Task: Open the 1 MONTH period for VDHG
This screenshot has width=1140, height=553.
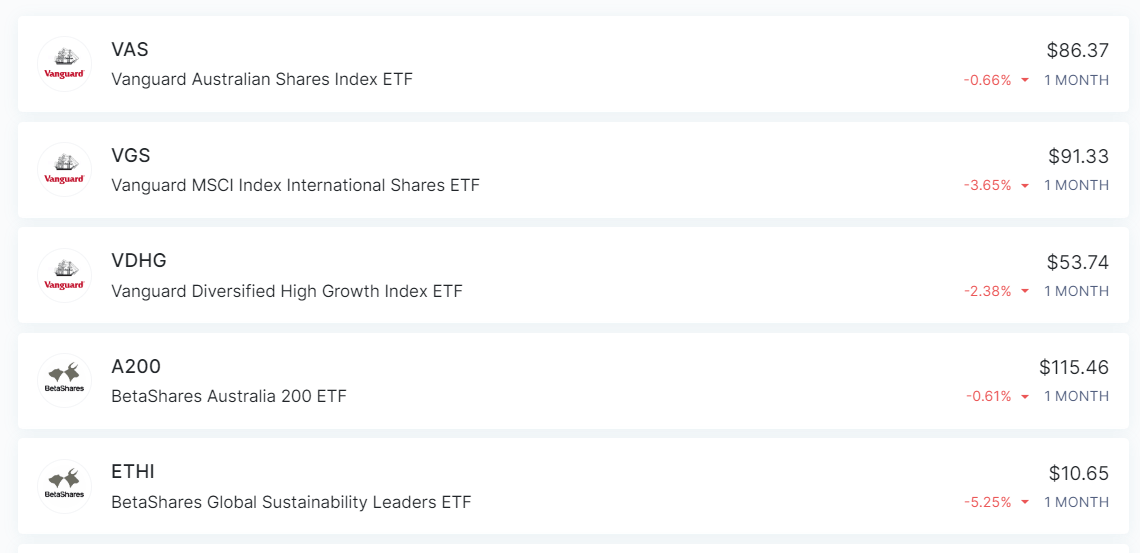Action: tap(1077, 291)
